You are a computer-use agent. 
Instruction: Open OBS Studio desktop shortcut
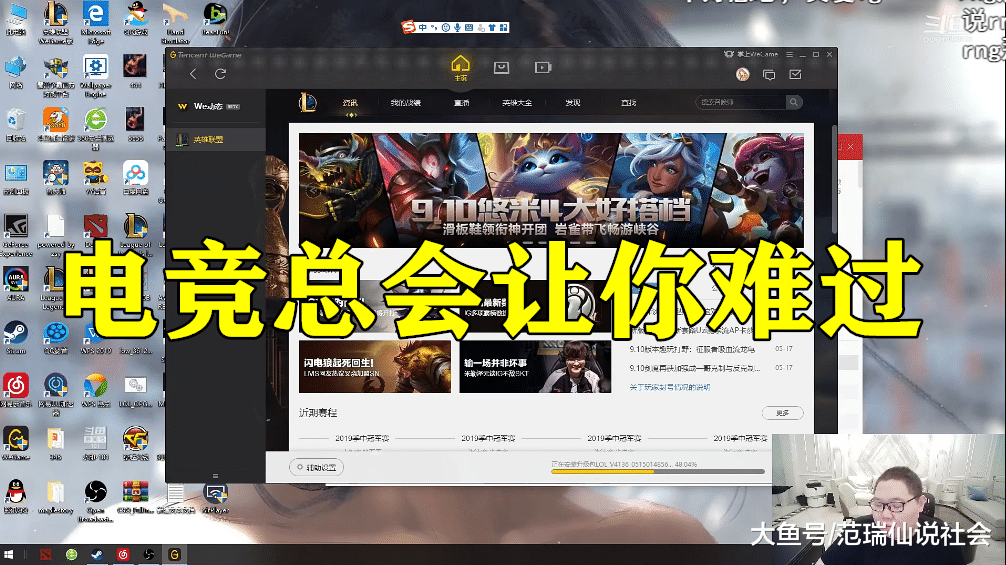(96, 500)
